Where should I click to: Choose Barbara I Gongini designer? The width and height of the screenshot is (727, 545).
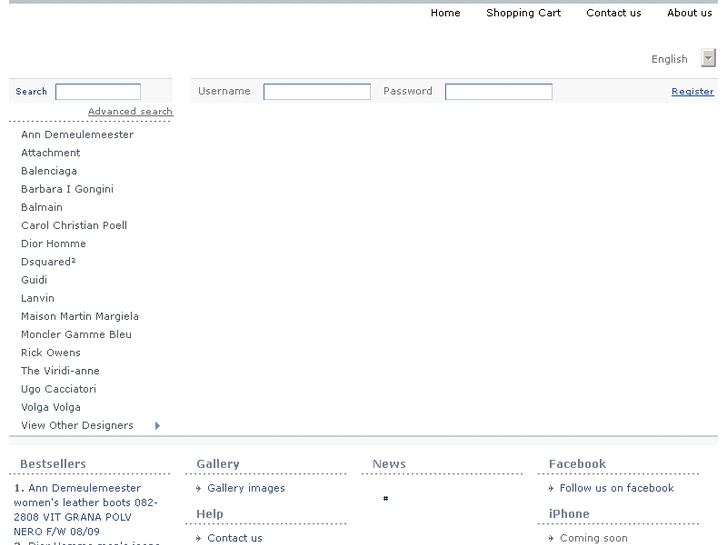tap(67, 189)
